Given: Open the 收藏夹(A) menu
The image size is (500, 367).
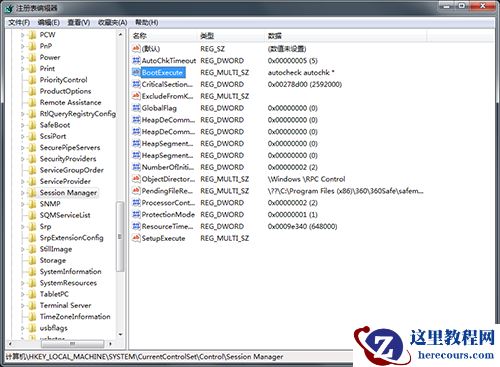Looking at the screenshot, I should (x=112, y=22).
